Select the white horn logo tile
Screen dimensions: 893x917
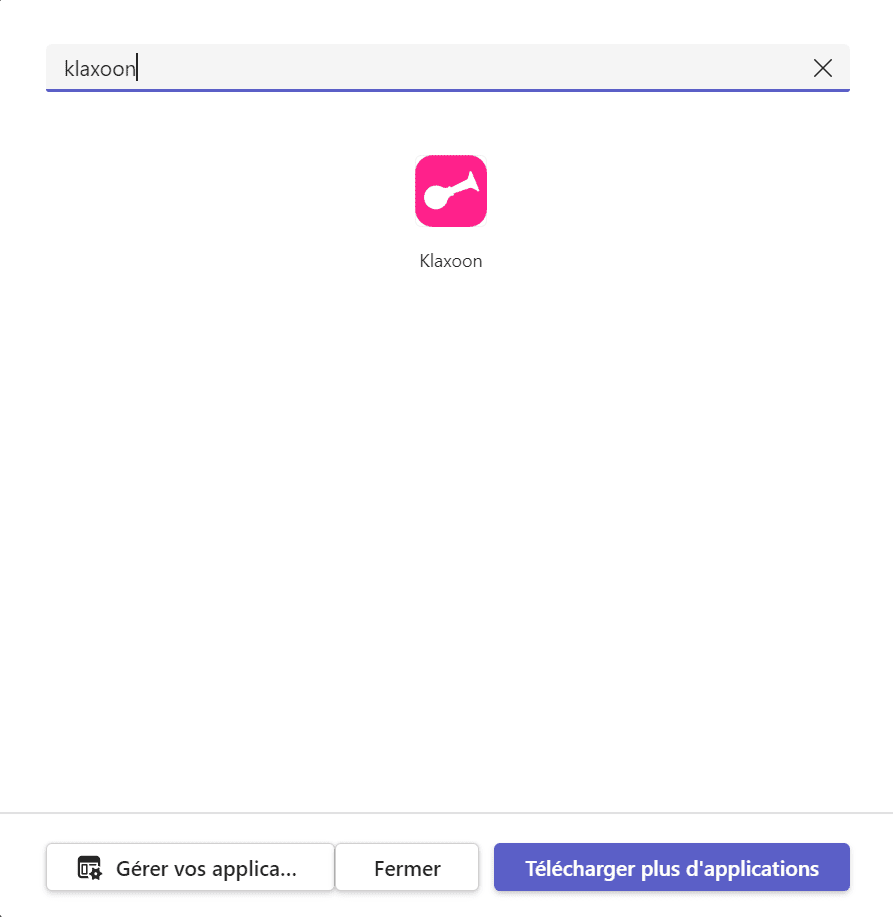point(451,191)
